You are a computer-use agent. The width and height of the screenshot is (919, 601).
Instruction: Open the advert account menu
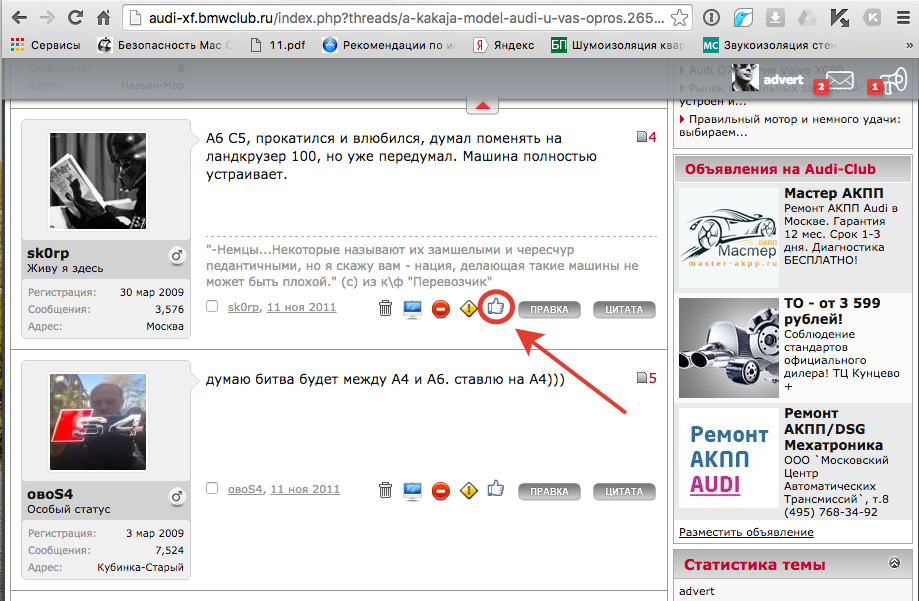(768, 79)
